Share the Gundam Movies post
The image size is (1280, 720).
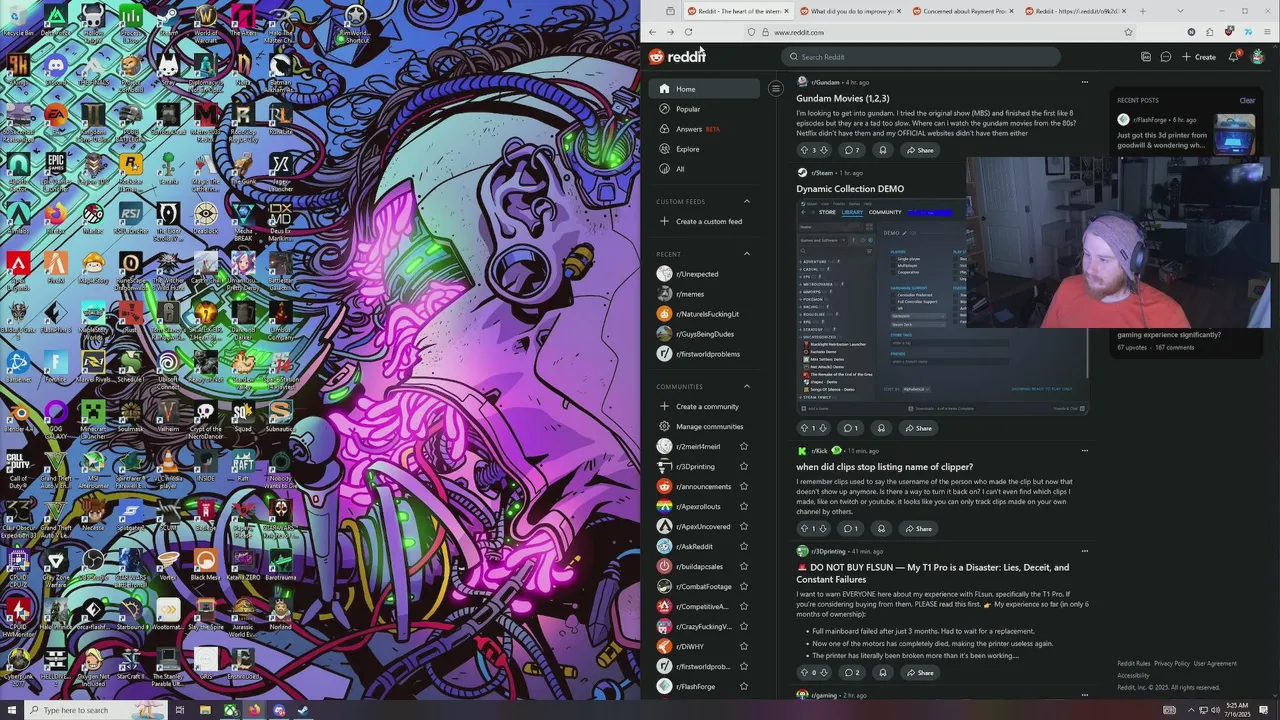920,150
